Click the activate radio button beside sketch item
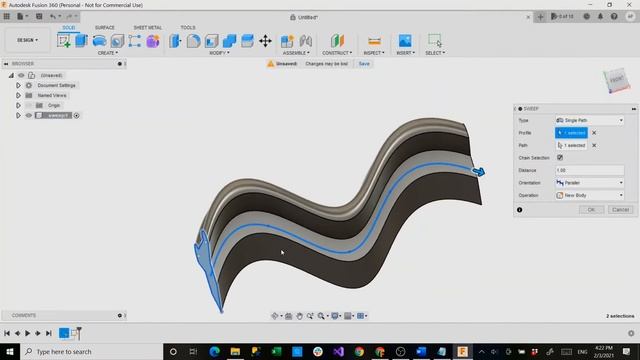The image size is (640, 360). tap(76, 116)
